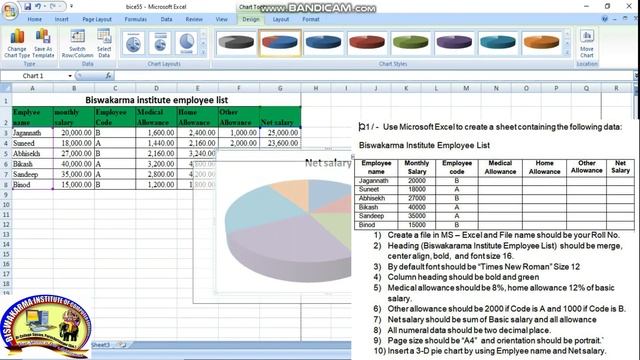This screenshot has width=640, height=360.
Task: Save the workbook from quick access toolbar
Action: click(x=27, y=7)
